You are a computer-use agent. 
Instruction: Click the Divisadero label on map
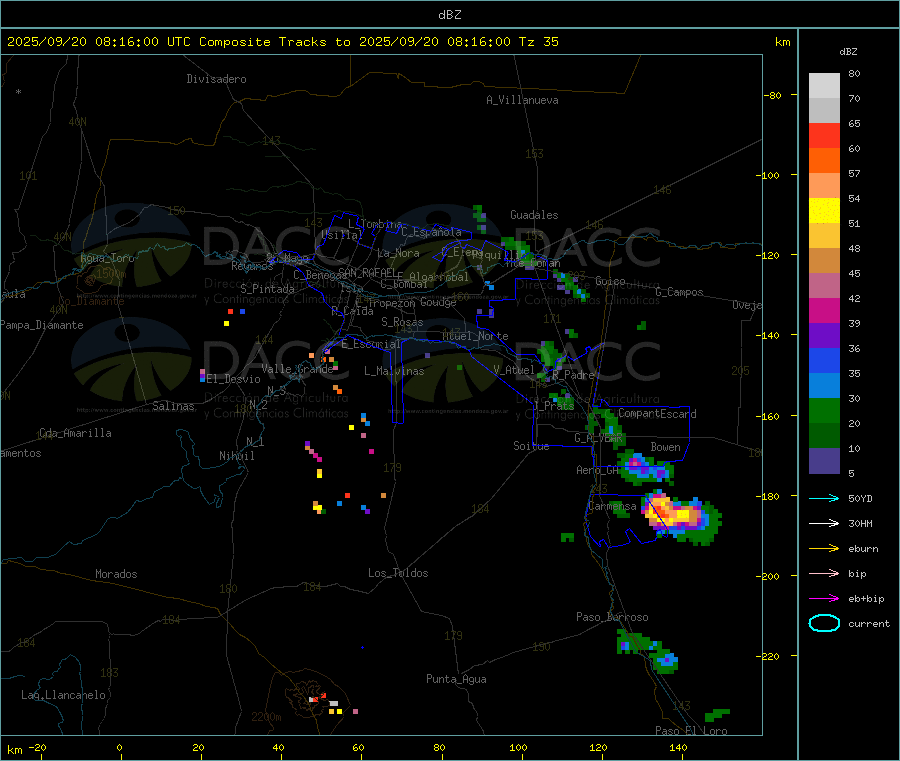pyautogui.click(x=216, y=79)
